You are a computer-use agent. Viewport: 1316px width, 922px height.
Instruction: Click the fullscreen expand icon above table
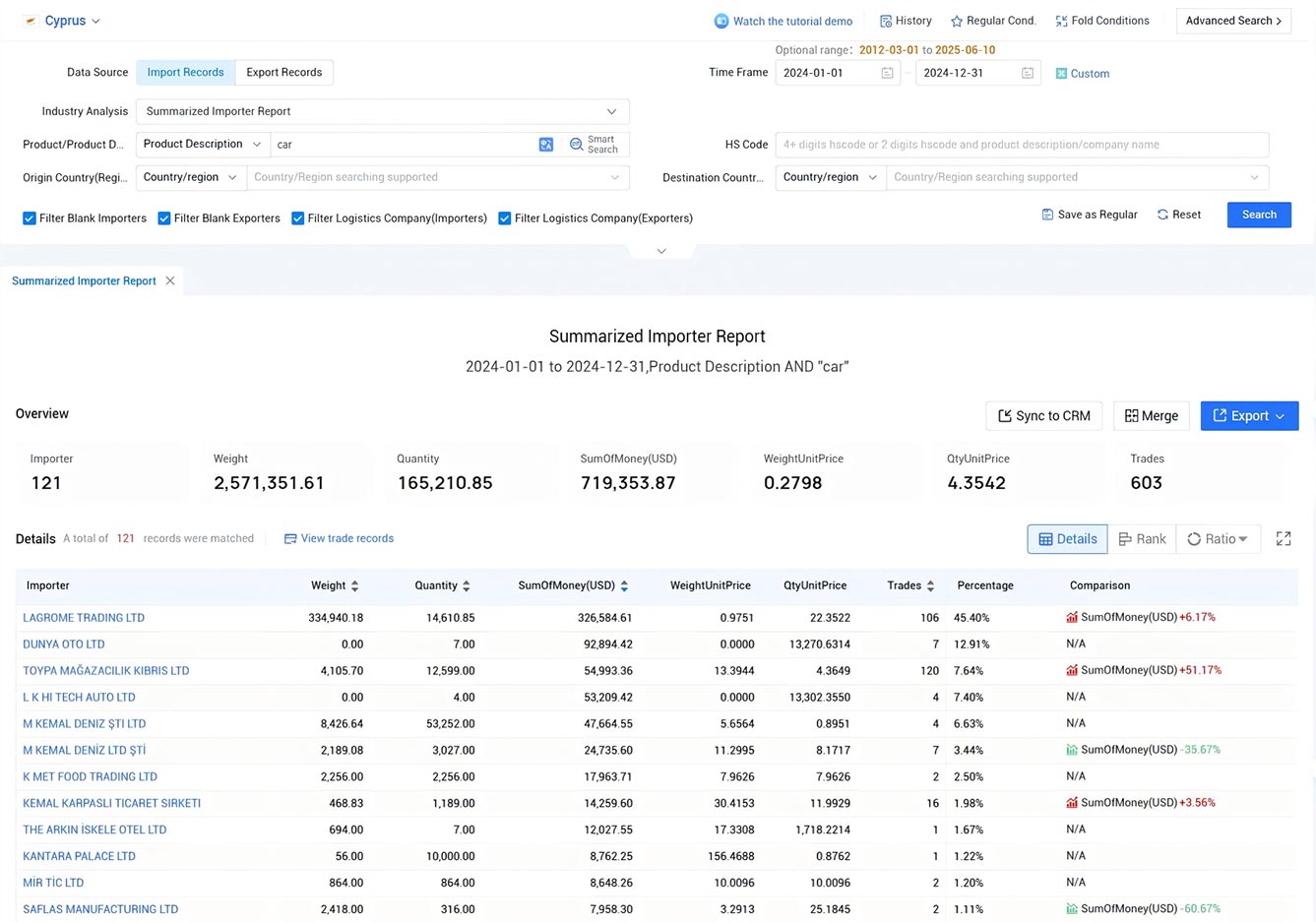(x=1284, y=539)
